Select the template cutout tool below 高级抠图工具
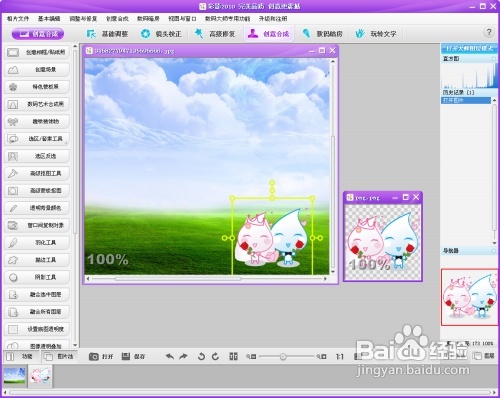This screenshot has width=500, height=398. tap(37, 191)
